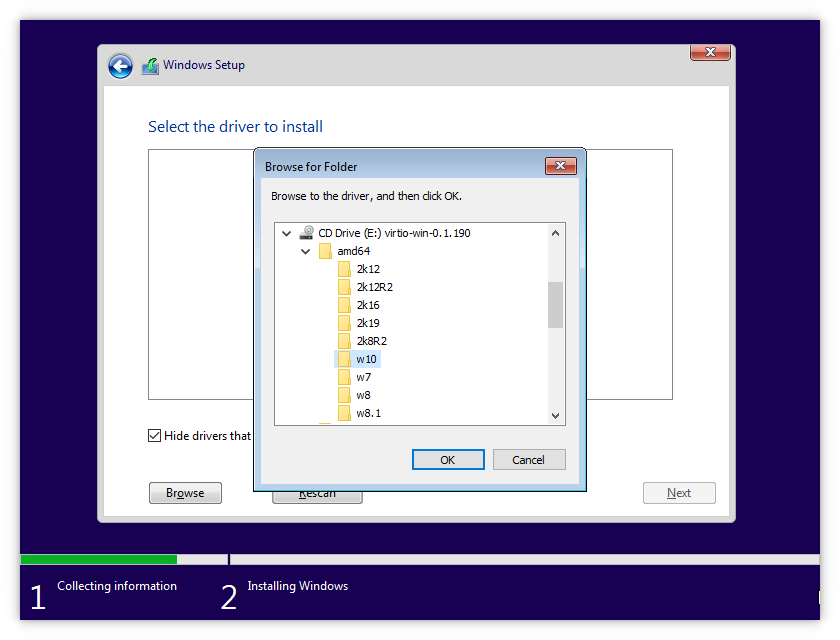Click the Rescan button behind the dialog
Viewport: 840px width, 640px height.
pos(317,496)
